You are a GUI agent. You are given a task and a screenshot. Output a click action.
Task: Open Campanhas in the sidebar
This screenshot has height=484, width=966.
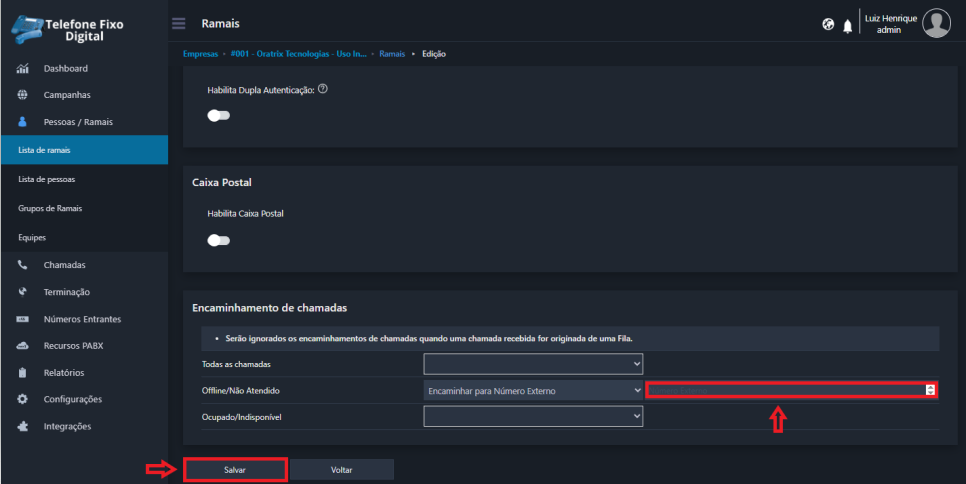(x=66, y=95)
